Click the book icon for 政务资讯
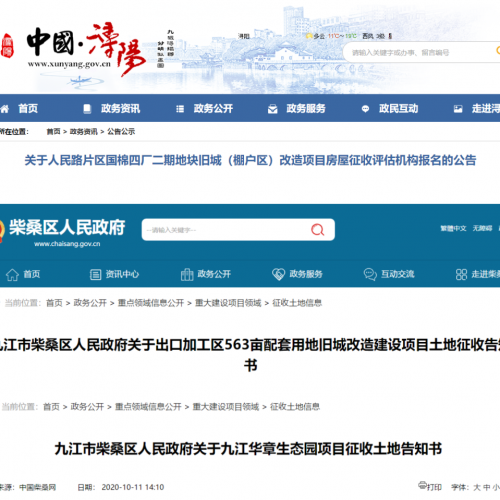Screen dimensions: 500x500 [x=87, y=109]
